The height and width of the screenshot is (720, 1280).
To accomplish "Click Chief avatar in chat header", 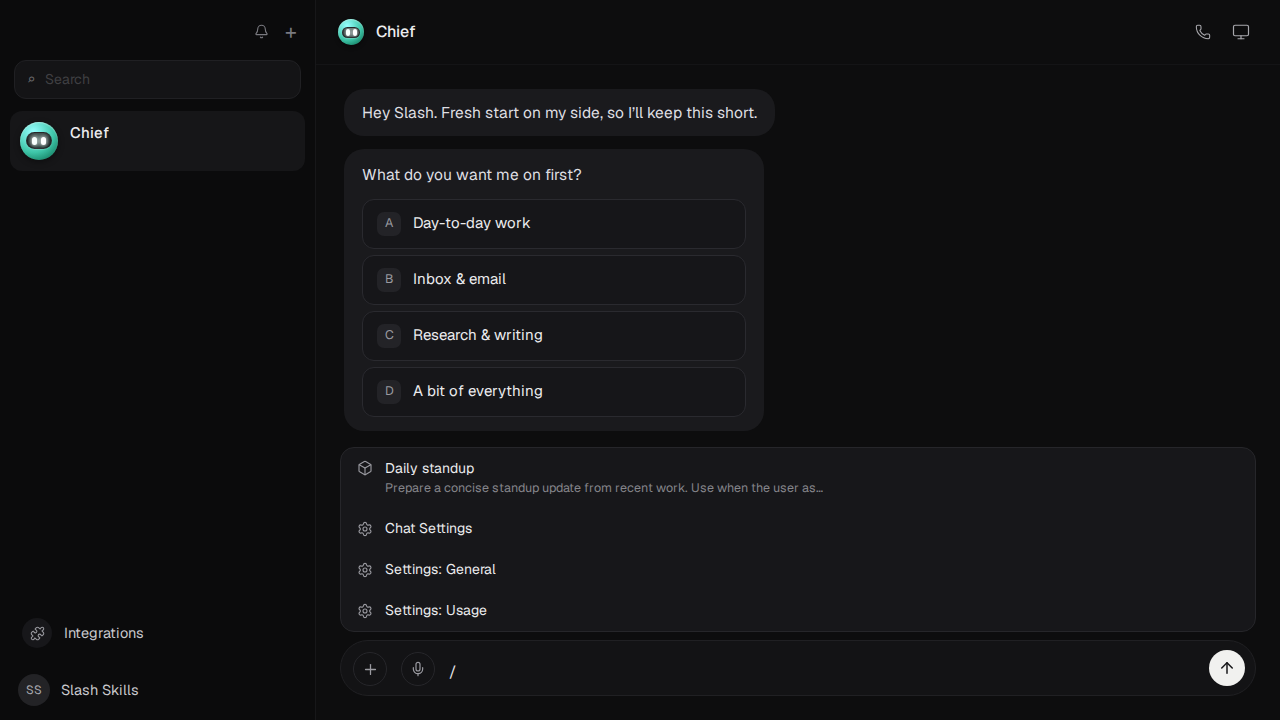I will 351,32.
